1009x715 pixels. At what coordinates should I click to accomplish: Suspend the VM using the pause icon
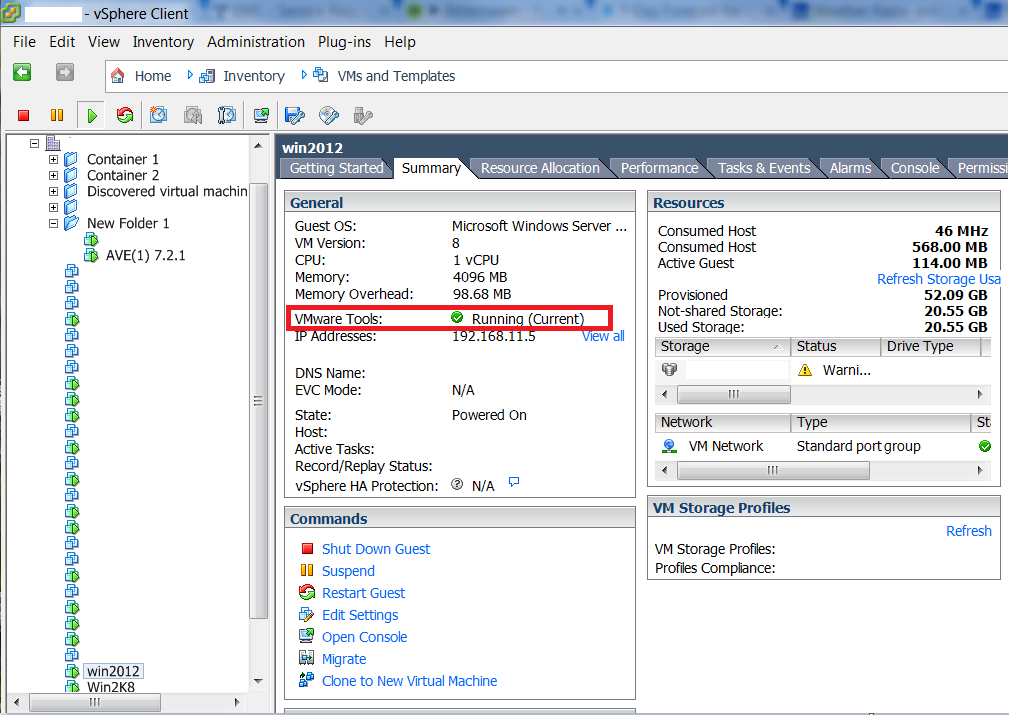coord(56,115)
